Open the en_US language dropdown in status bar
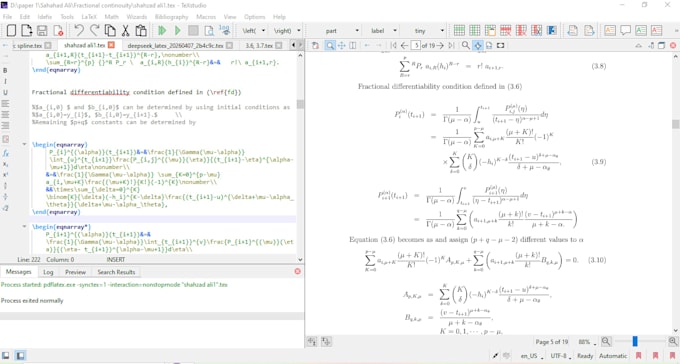This screenshot has height=364, width=680. coord(532,356)
